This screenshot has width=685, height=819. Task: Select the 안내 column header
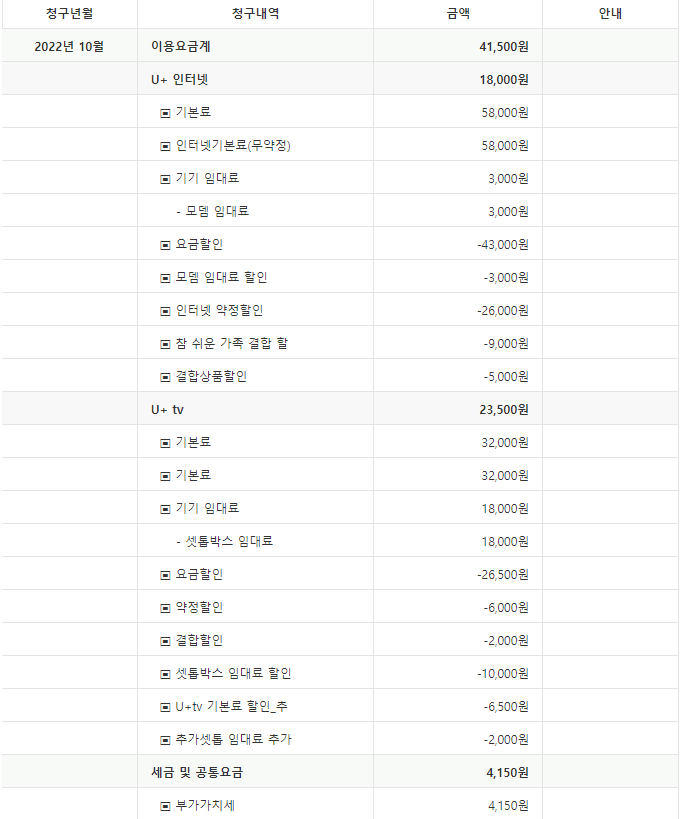pos(611,14)
